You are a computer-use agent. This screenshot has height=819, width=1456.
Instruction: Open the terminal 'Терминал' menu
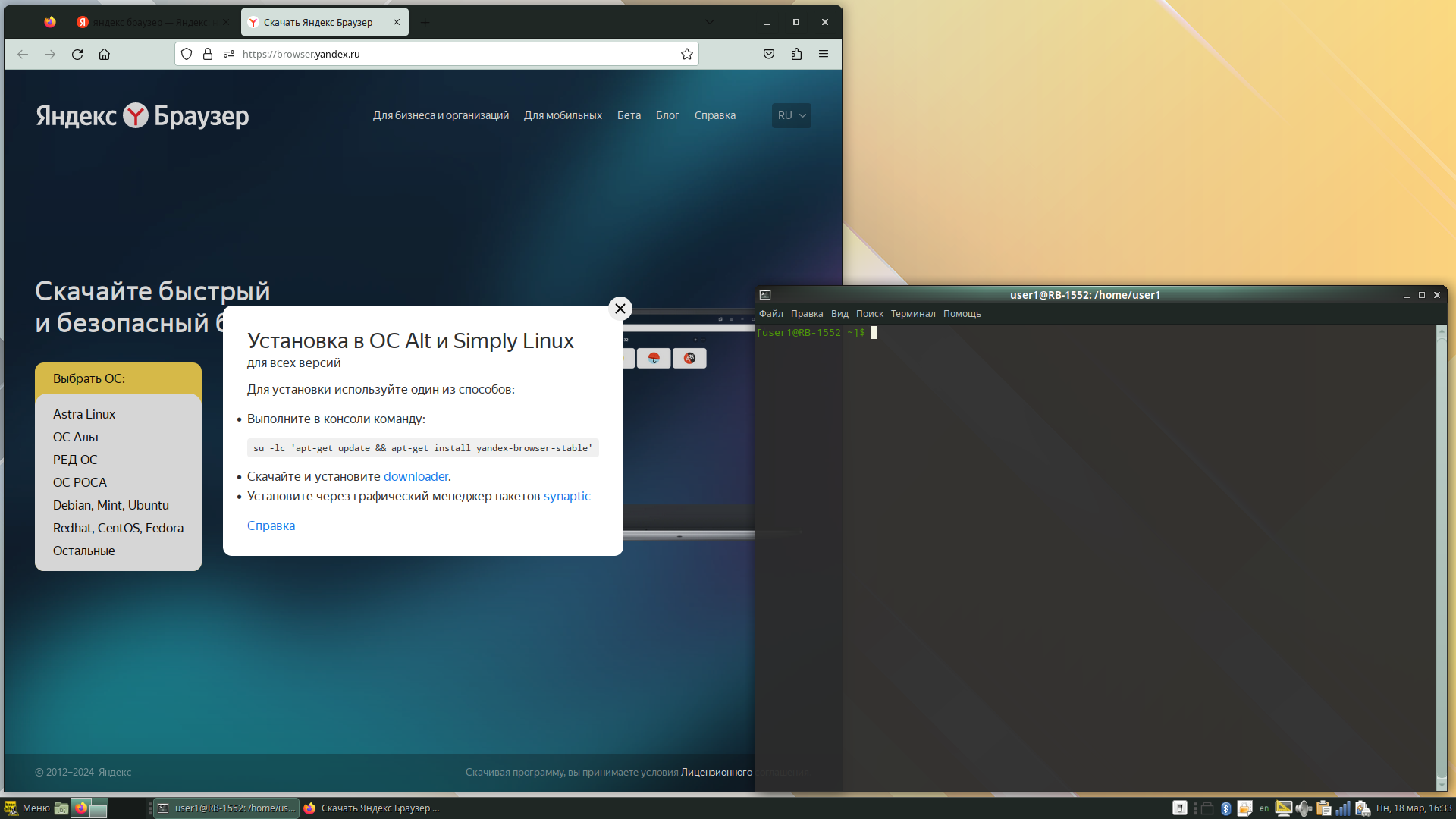(x=913, y=313)
